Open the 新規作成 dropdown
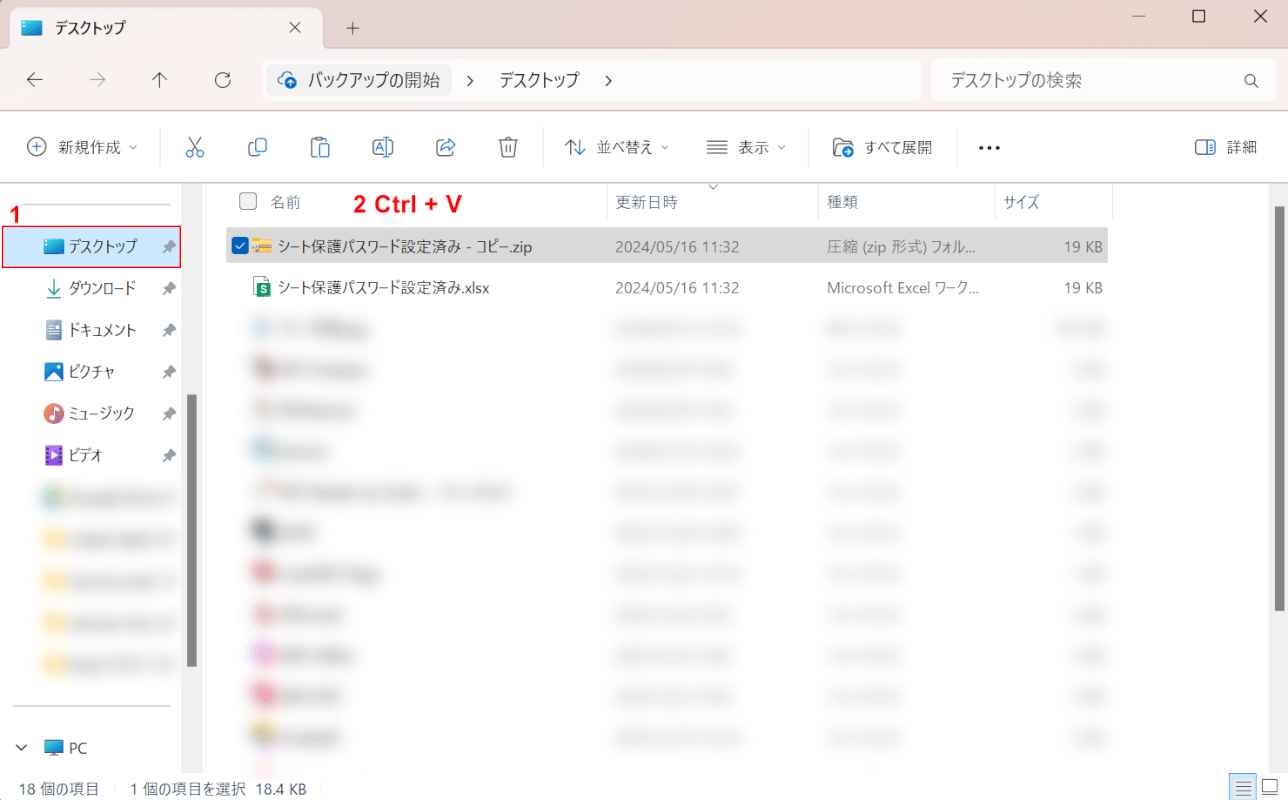The height and width of the screenshot is (800, 1288). pos(81,147)
